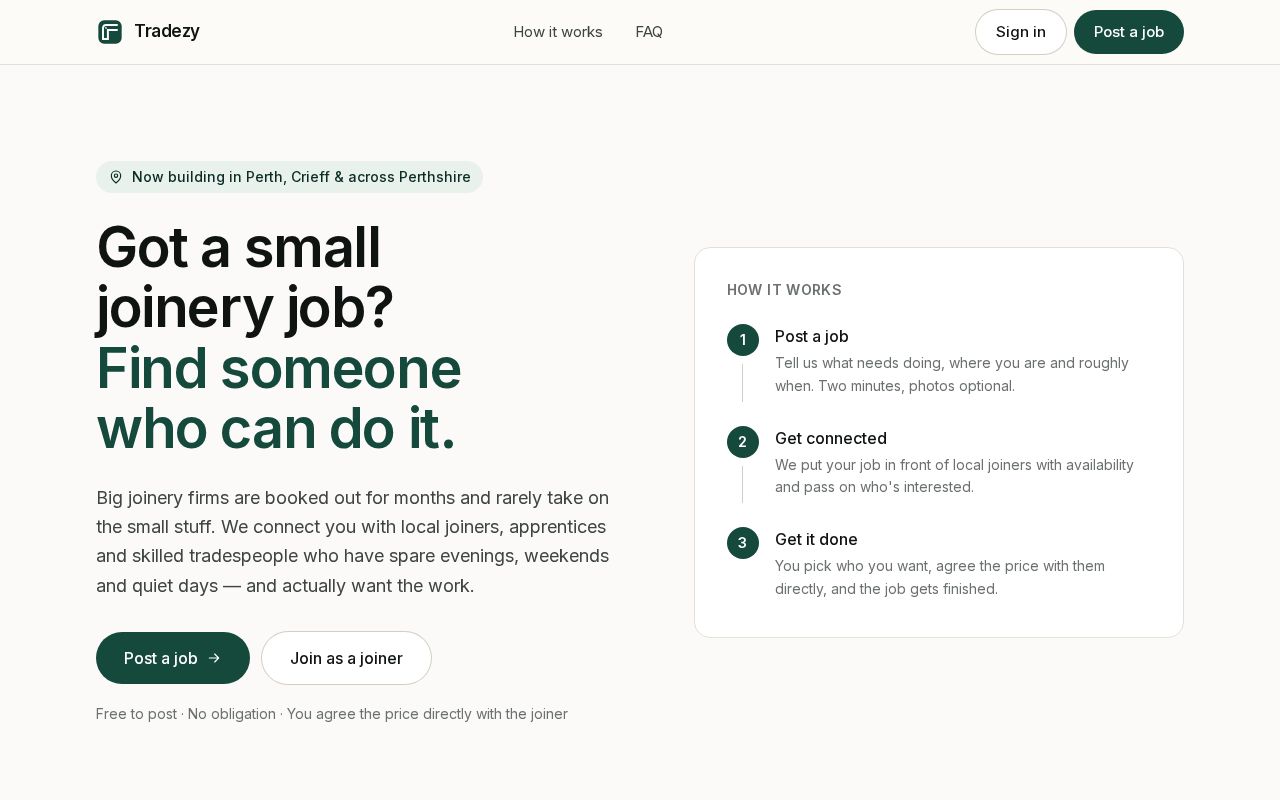Click the Tradezy logo icon
Viewport: 1280px width, 800px height.
[x=110, y=32]
